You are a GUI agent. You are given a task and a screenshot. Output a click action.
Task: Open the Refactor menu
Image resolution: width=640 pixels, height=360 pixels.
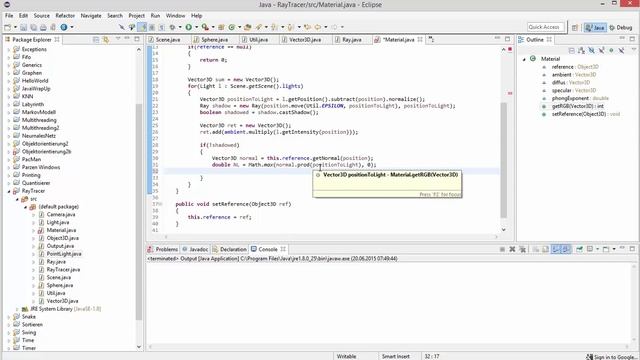65,16
